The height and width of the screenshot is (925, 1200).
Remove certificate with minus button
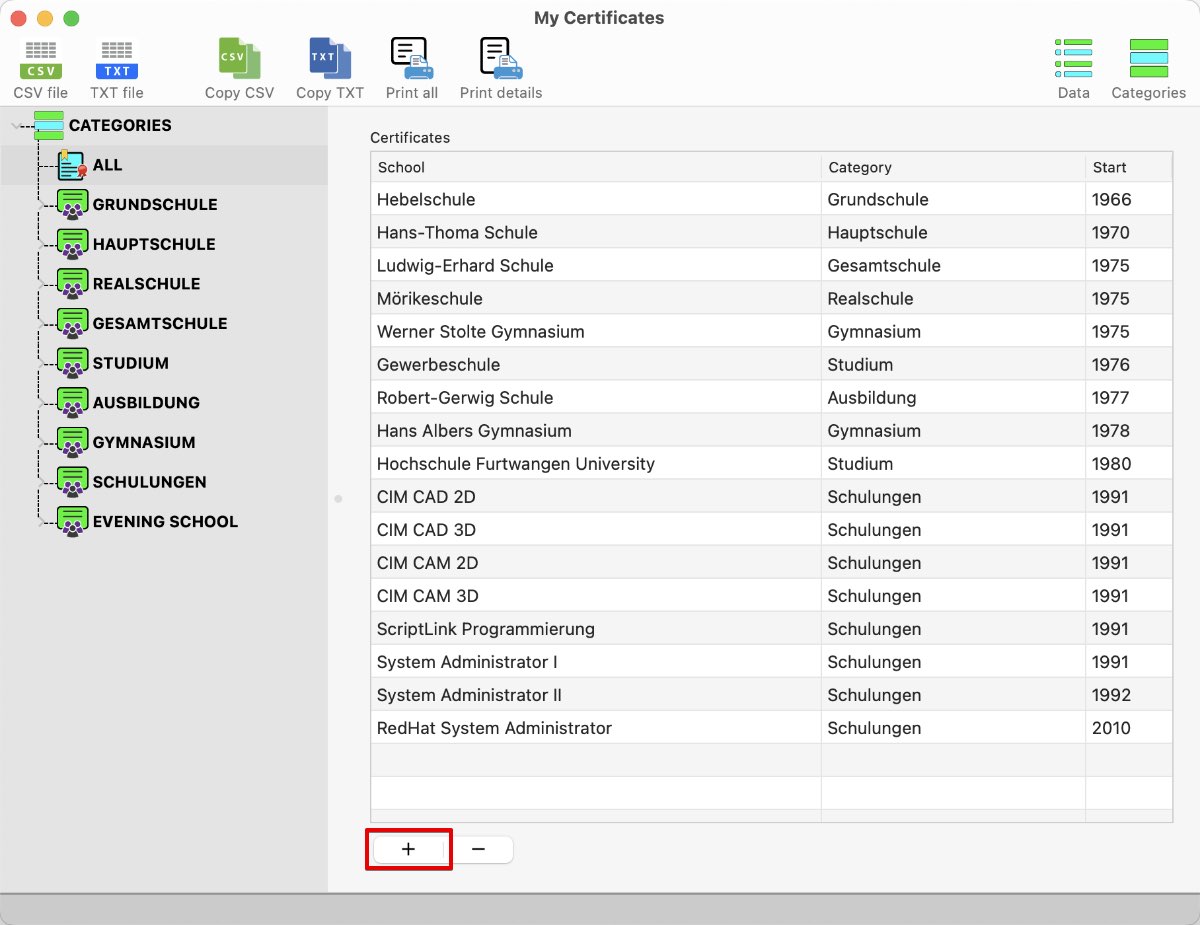(478, 849)
